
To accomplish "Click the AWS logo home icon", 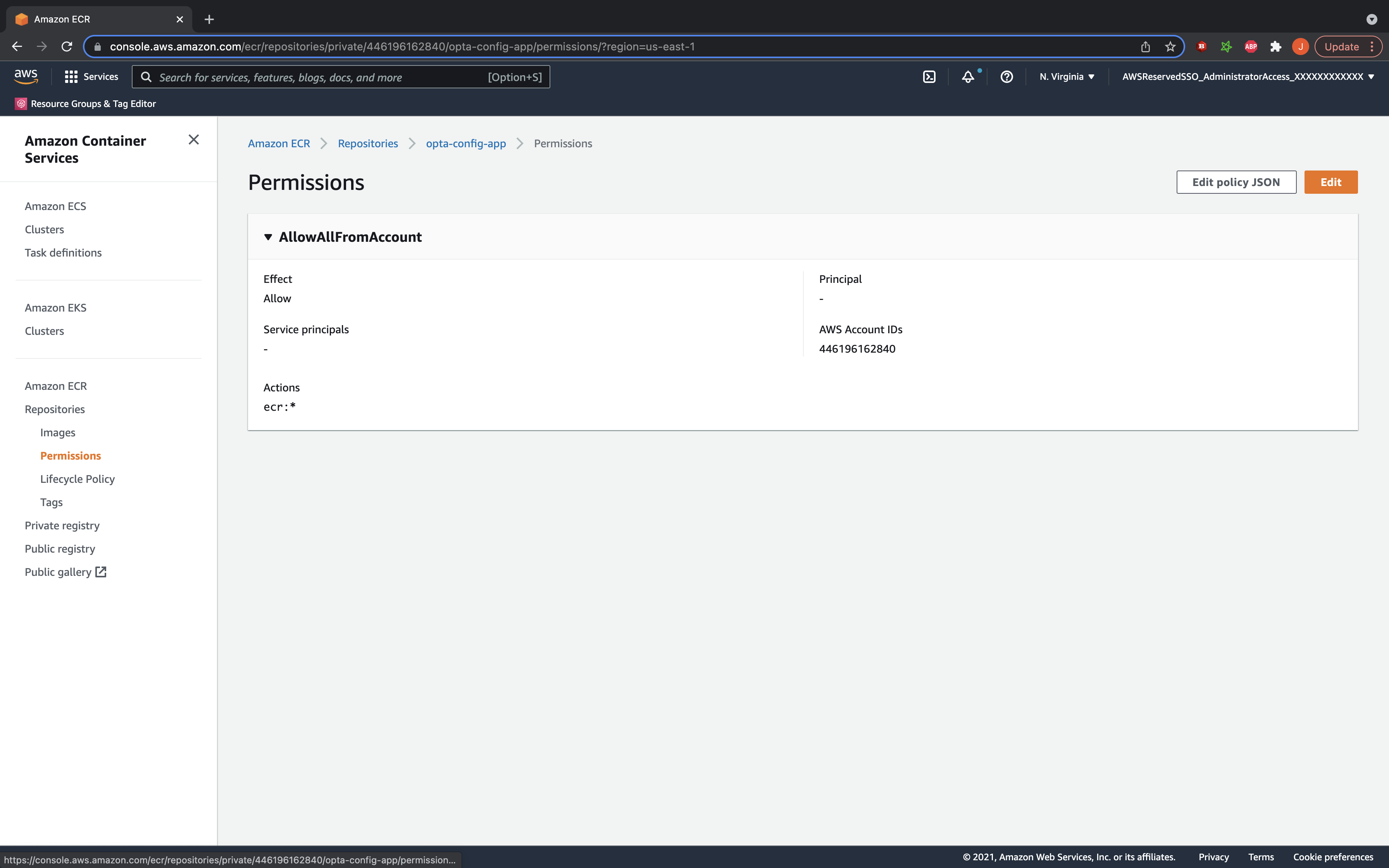I will 26,76.
